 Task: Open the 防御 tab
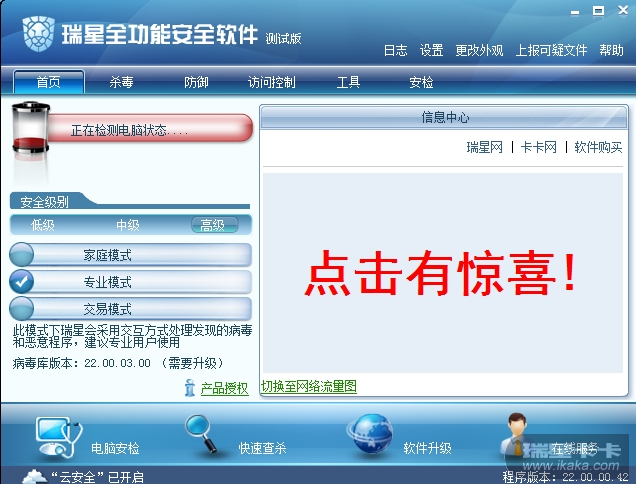tap(196, 82)
